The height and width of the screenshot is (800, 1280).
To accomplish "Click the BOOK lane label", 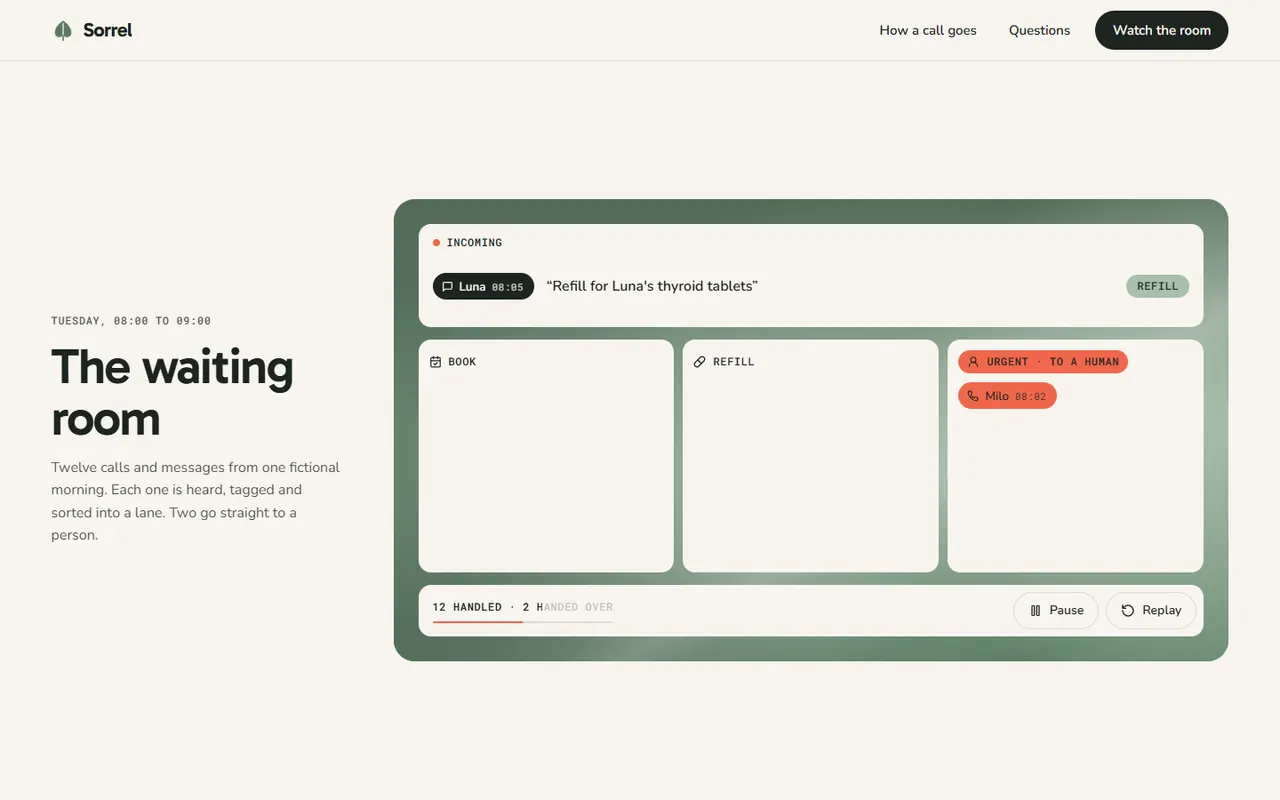I will pyautogui.click(x=462, y=362).
